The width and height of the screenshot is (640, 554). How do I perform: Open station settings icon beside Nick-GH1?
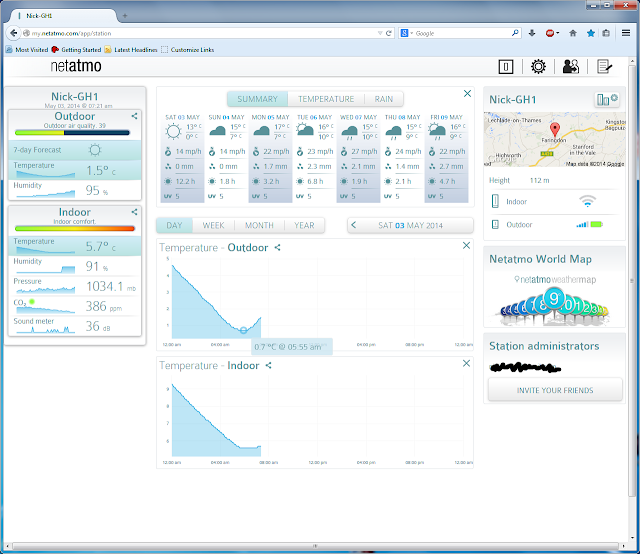coord(608,99)
